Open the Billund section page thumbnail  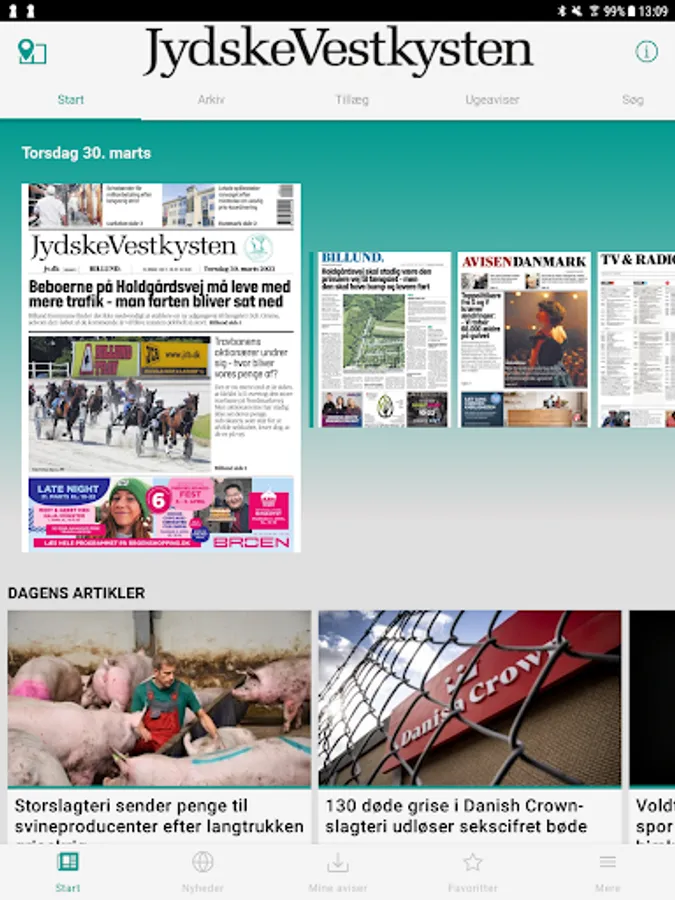[385, 339]
